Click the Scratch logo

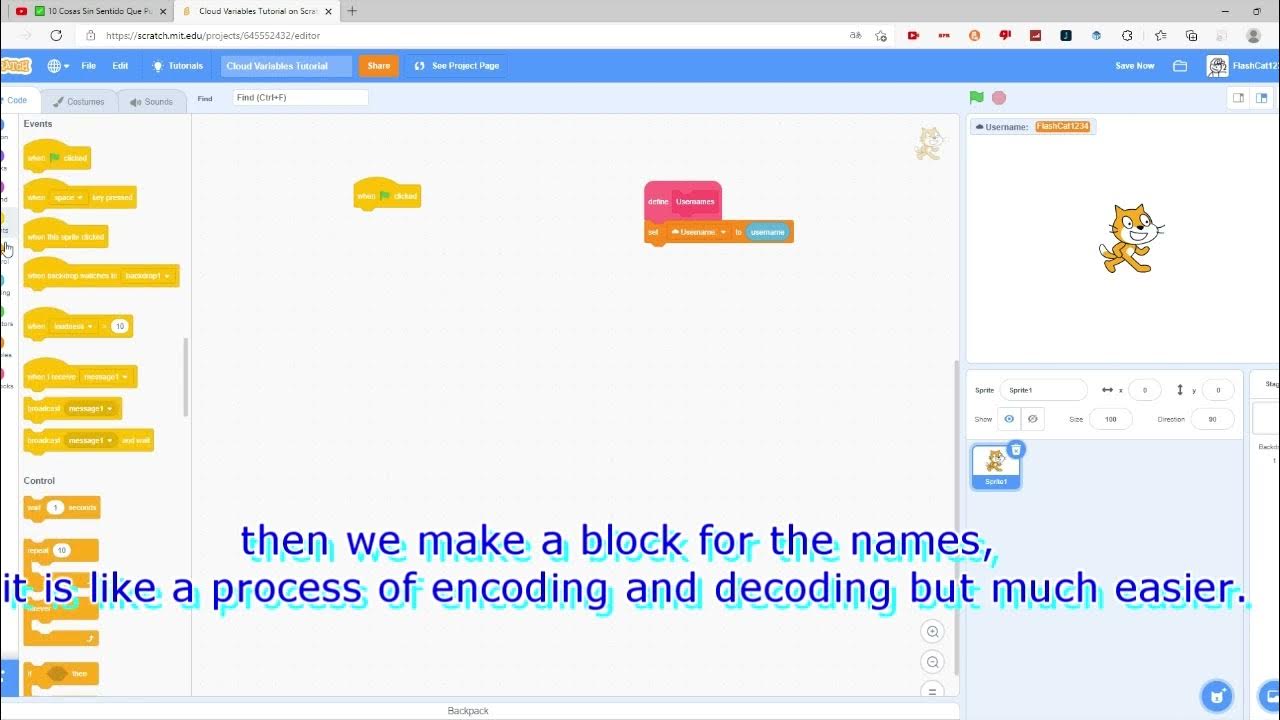(x=15, y=66)
